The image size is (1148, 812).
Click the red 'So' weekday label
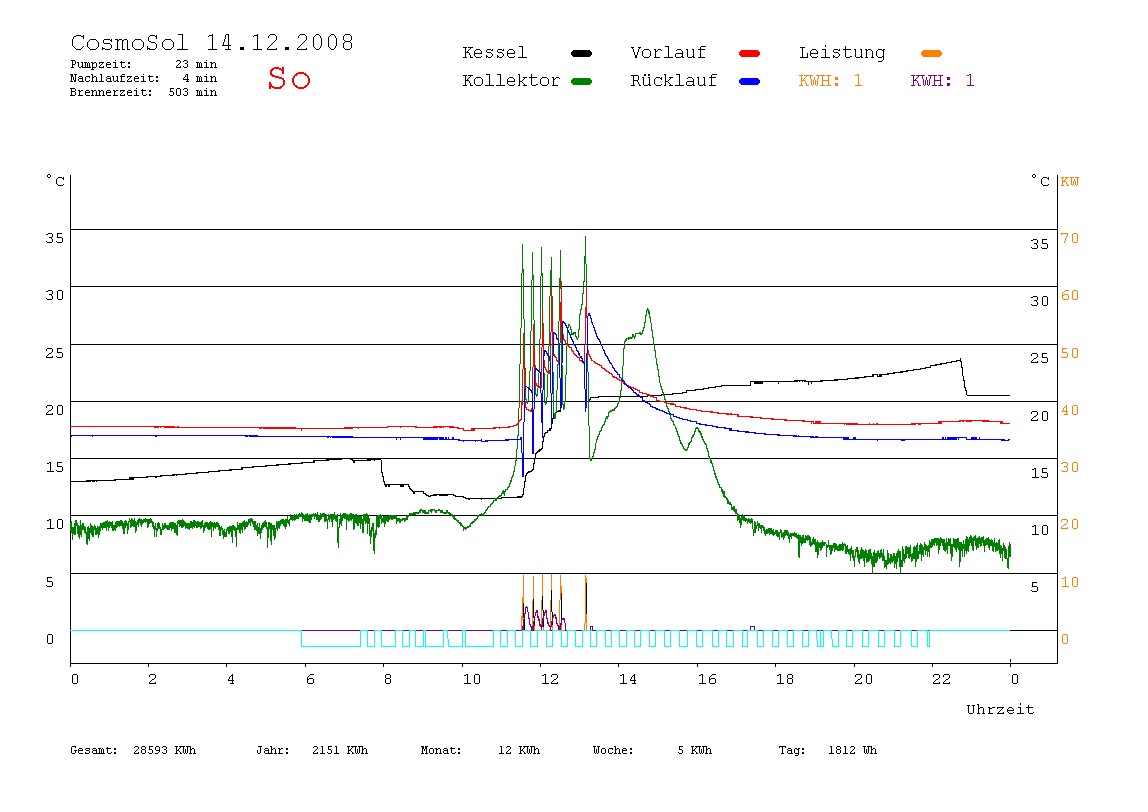pos(289,78)
